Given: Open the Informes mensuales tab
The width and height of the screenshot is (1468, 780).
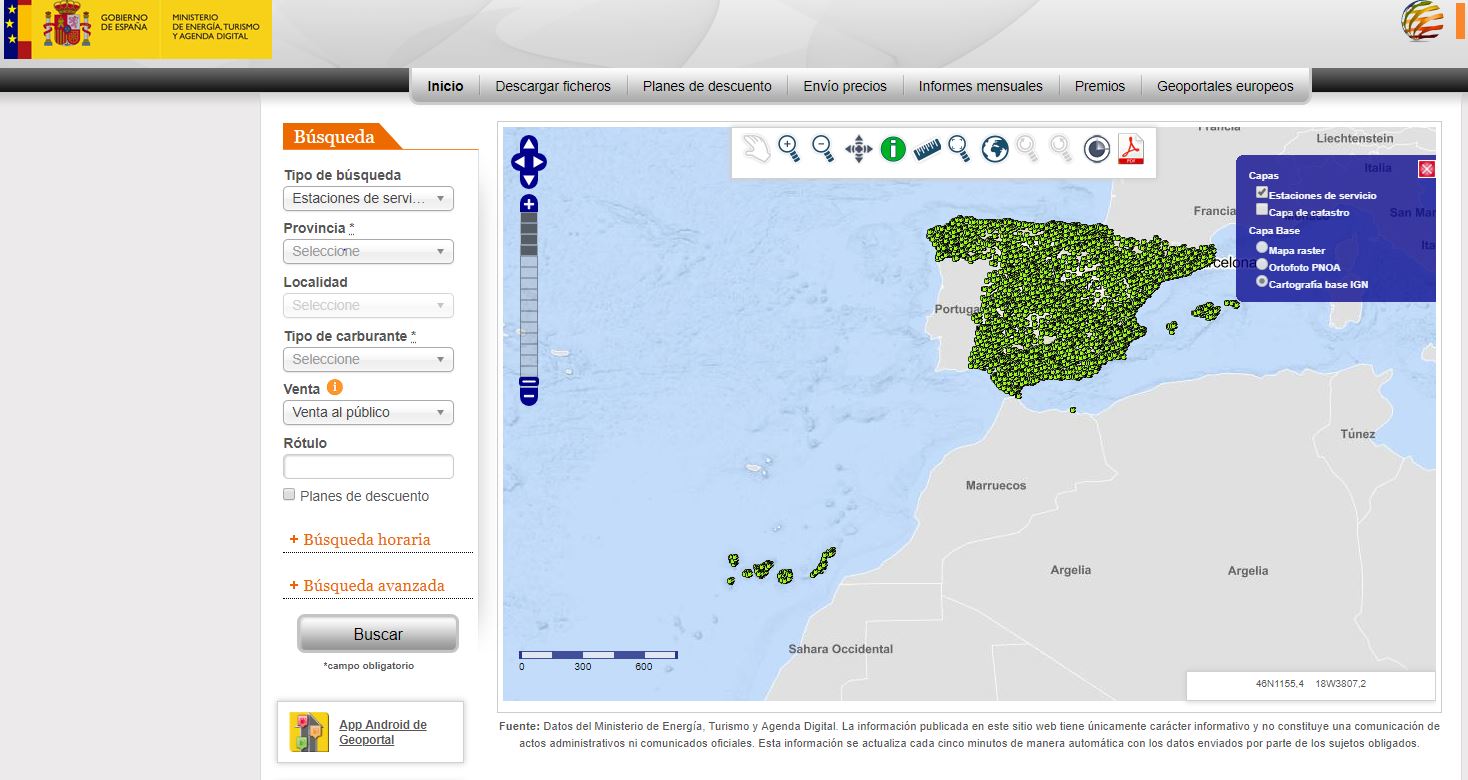Looking at the screenshot, I should coord(981,86).
